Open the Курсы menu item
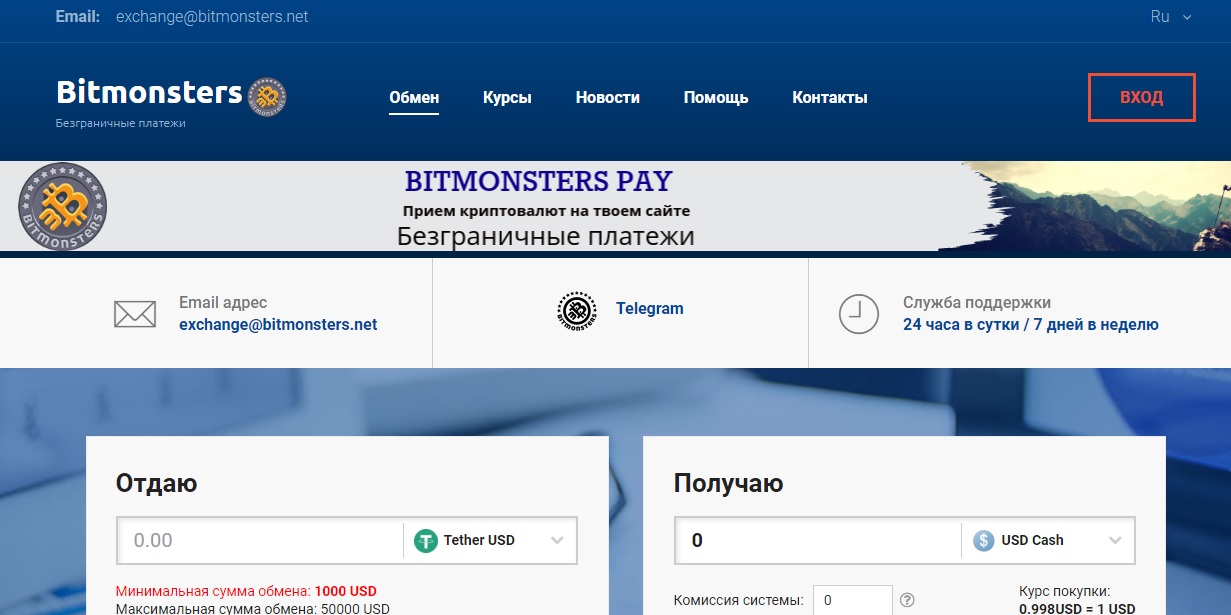Screen dimensions: 1231x615 pos(507,98)
